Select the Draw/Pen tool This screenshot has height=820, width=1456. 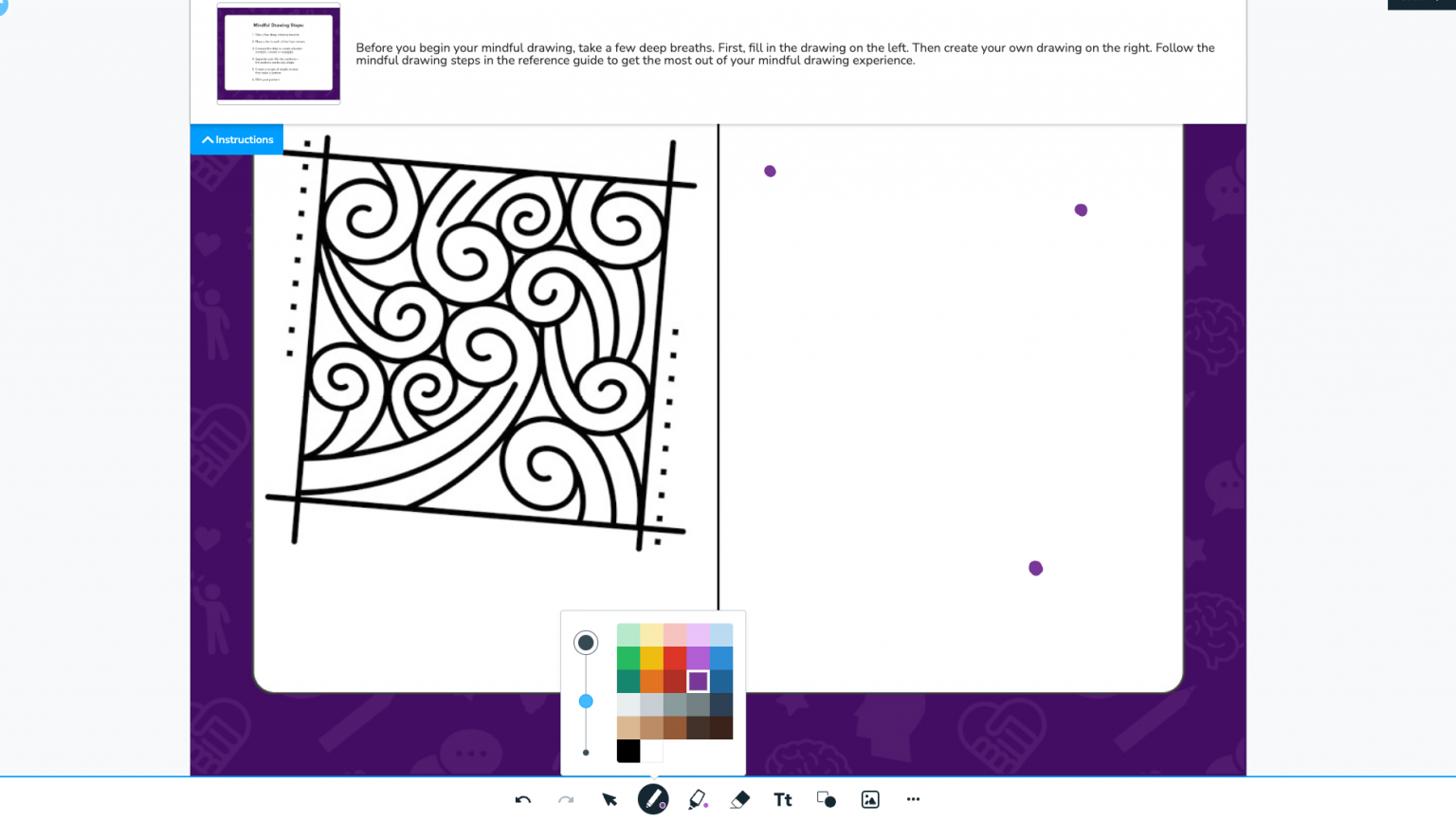(x=652, y=799)
